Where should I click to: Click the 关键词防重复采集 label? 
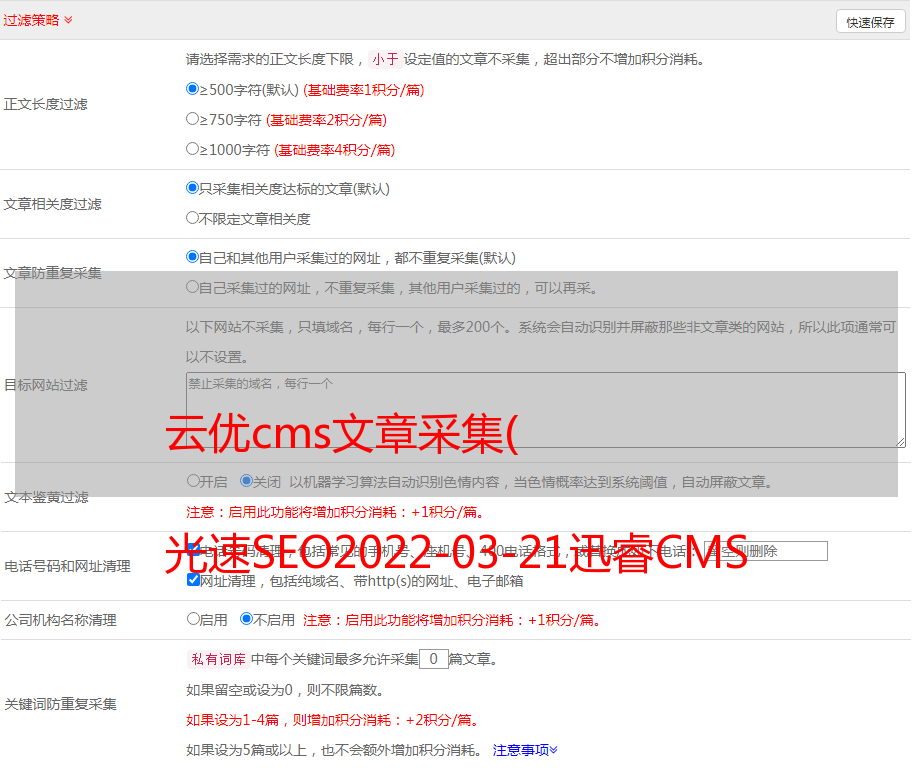click(60, 704)
